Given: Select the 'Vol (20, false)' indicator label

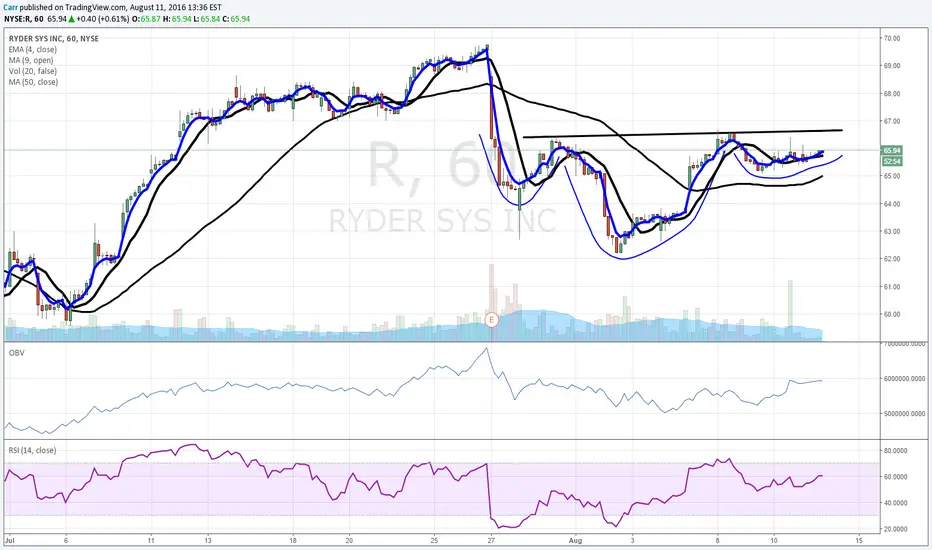Looking at the screenshot, I should [33, 71].
